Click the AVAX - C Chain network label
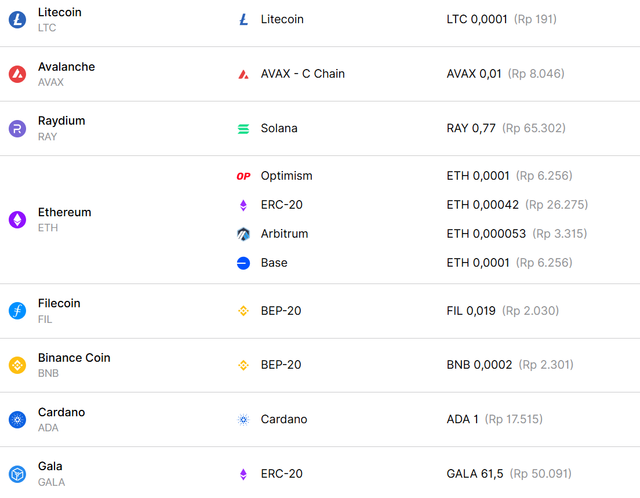 tap(303, 74)
